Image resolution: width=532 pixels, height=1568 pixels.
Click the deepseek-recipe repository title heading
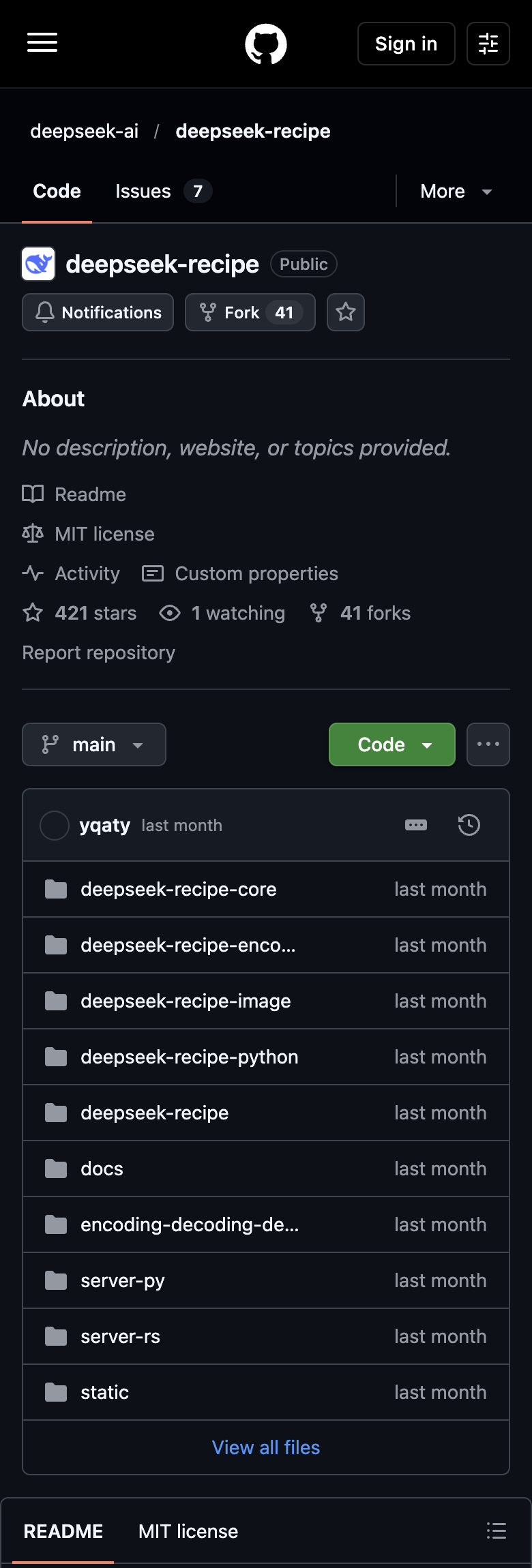click(162, 264)
